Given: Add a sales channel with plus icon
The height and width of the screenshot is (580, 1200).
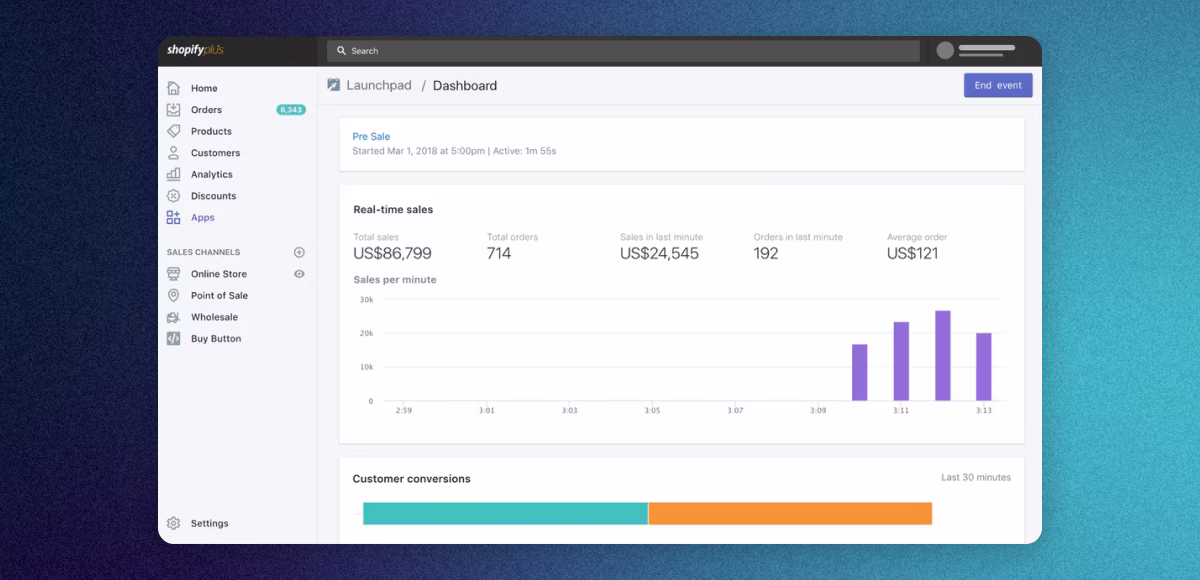Looking at the screenshot, I should [299, 252].
